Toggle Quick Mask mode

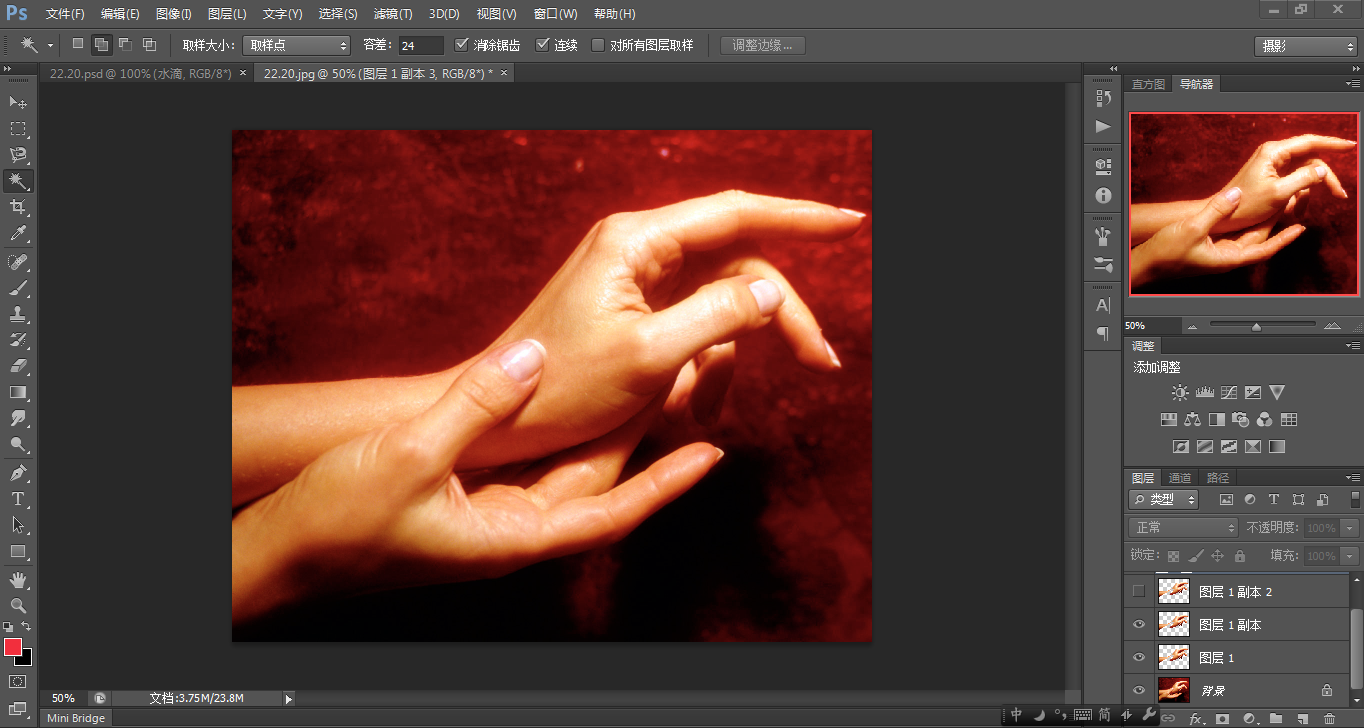click(18, 682)
